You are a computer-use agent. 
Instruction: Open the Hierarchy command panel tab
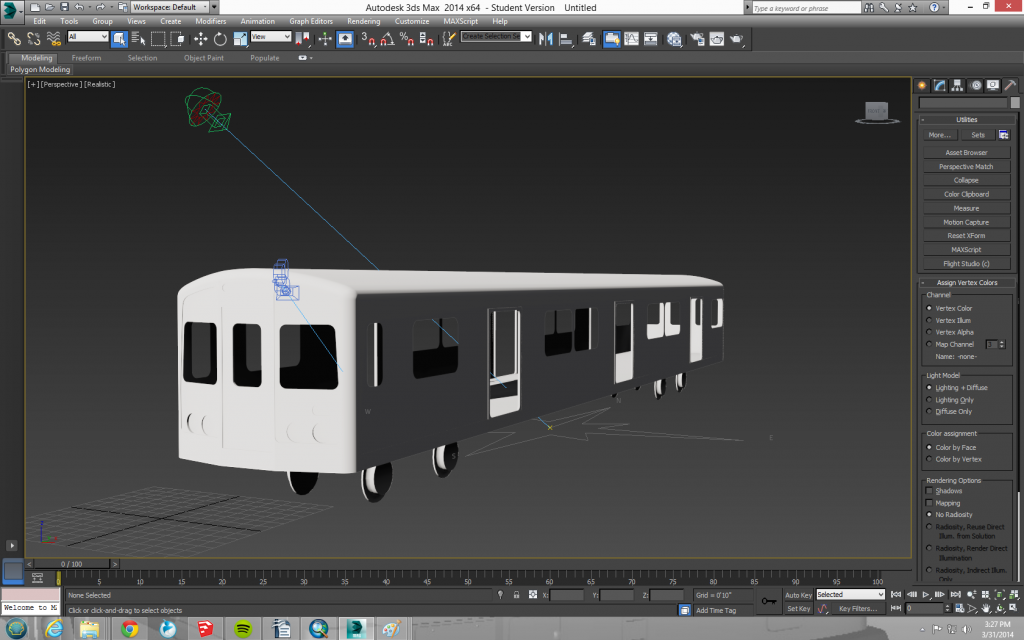pyautogui.click(x=957, y=86)
